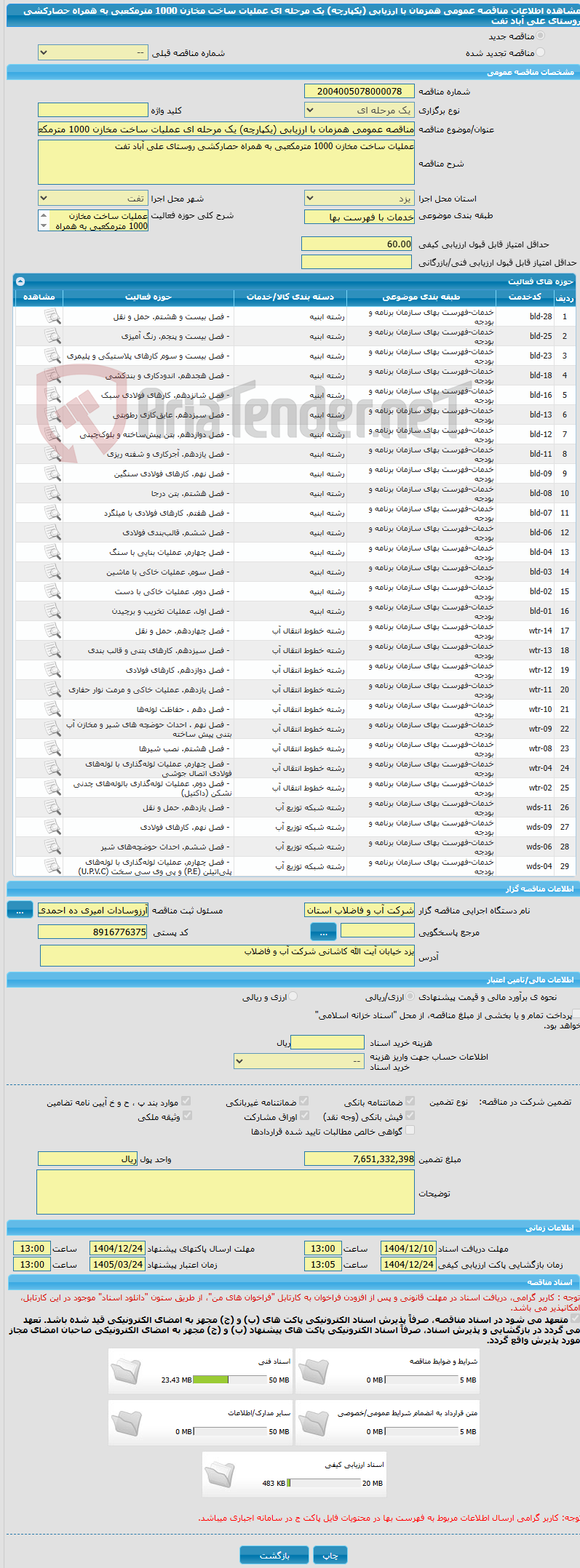
Task: Open view icon for row wds-04
Action: pos(52,866)
